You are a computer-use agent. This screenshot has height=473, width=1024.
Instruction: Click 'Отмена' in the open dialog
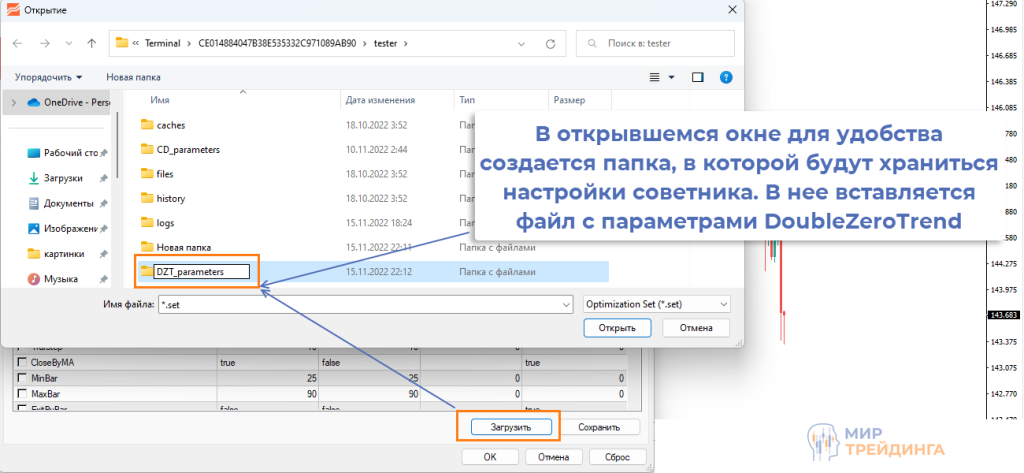(696, 328)
